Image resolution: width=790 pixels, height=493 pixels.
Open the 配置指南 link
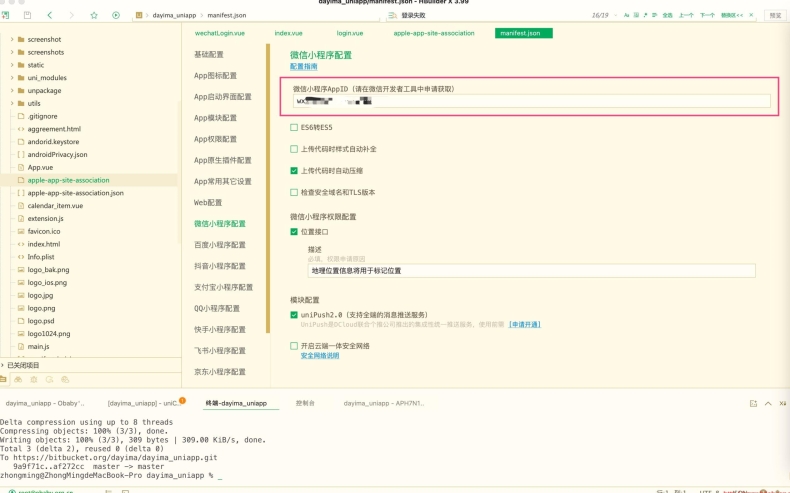point(303,67)
